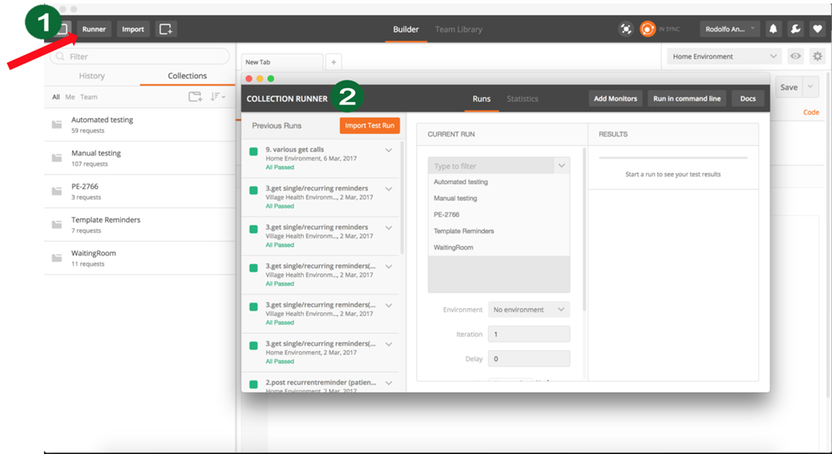
Task: Click the green status square of '2.post recurrentreminder'
Action: (254, 384)
